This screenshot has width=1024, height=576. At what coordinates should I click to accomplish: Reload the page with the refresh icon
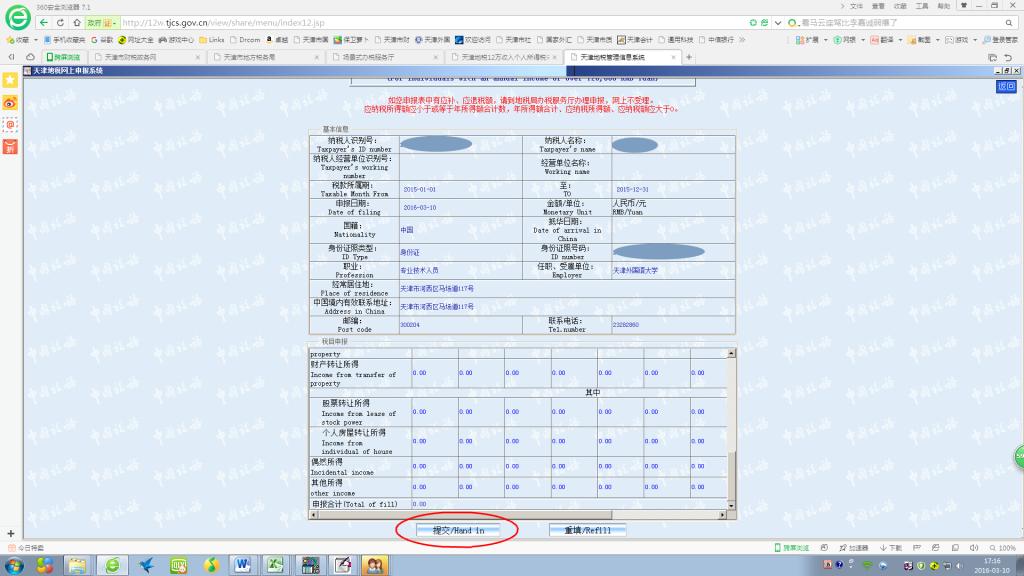tap(60, 22)
